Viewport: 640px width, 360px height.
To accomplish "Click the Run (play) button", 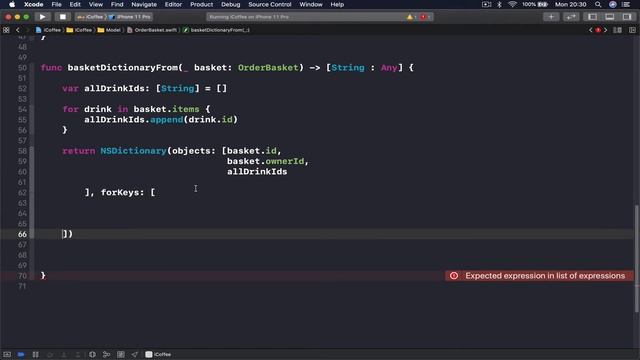I will click(x=42, y=17).
